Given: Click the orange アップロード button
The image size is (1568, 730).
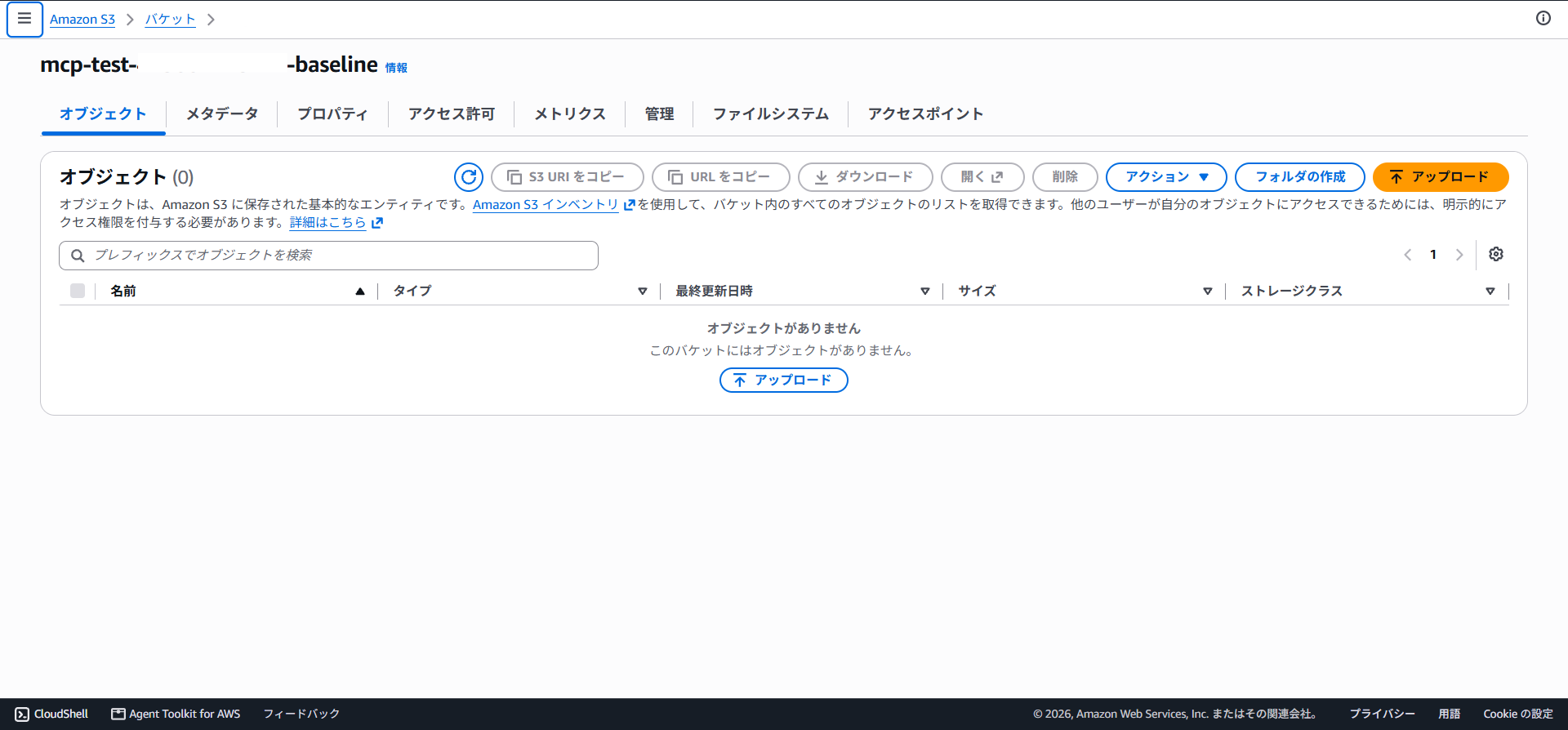Looking at the screenshot, I should [x=1441, y=176].
